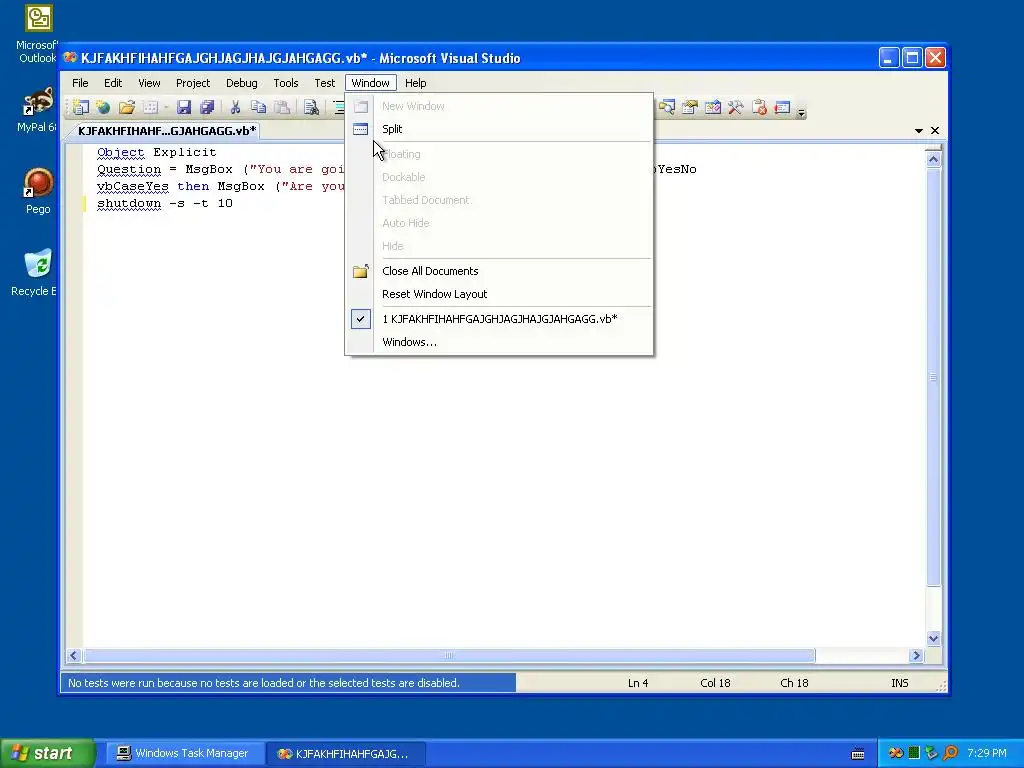Open the Toolbox hammer and wrench icon
The height and width of the screenshot is (768, 1024).
(x=735, y=107)
